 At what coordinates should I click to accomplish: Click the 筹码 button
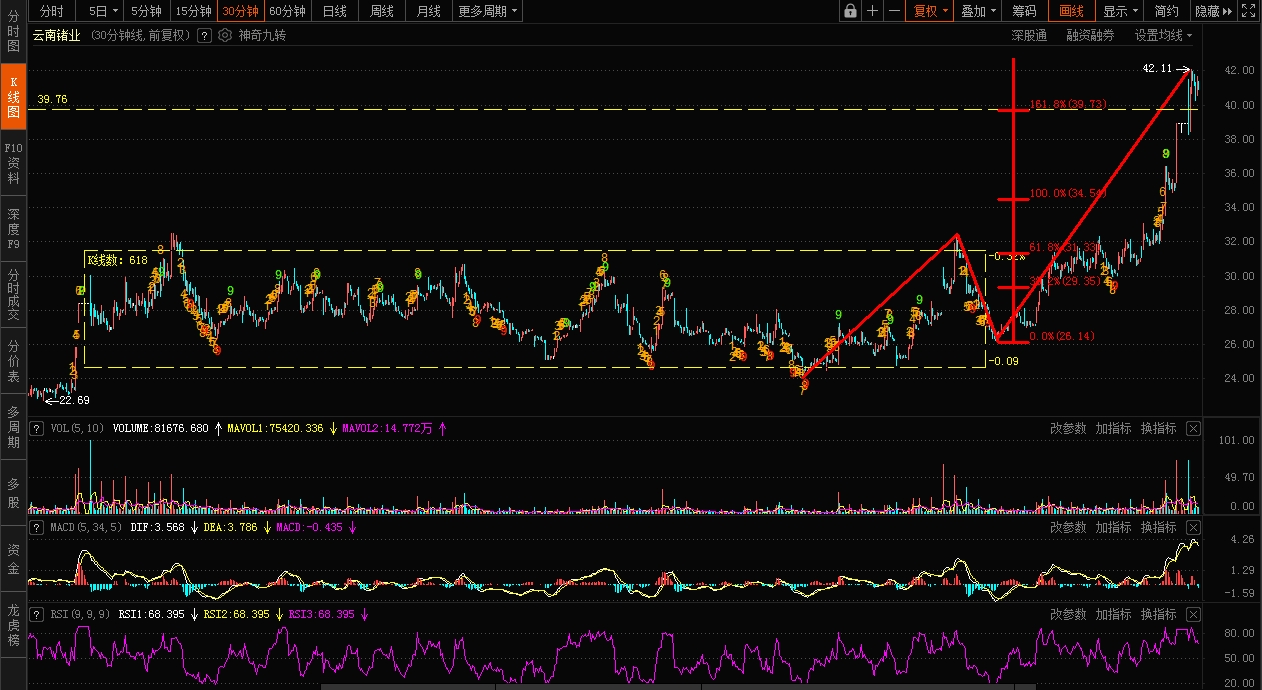tap(1024, 11)
